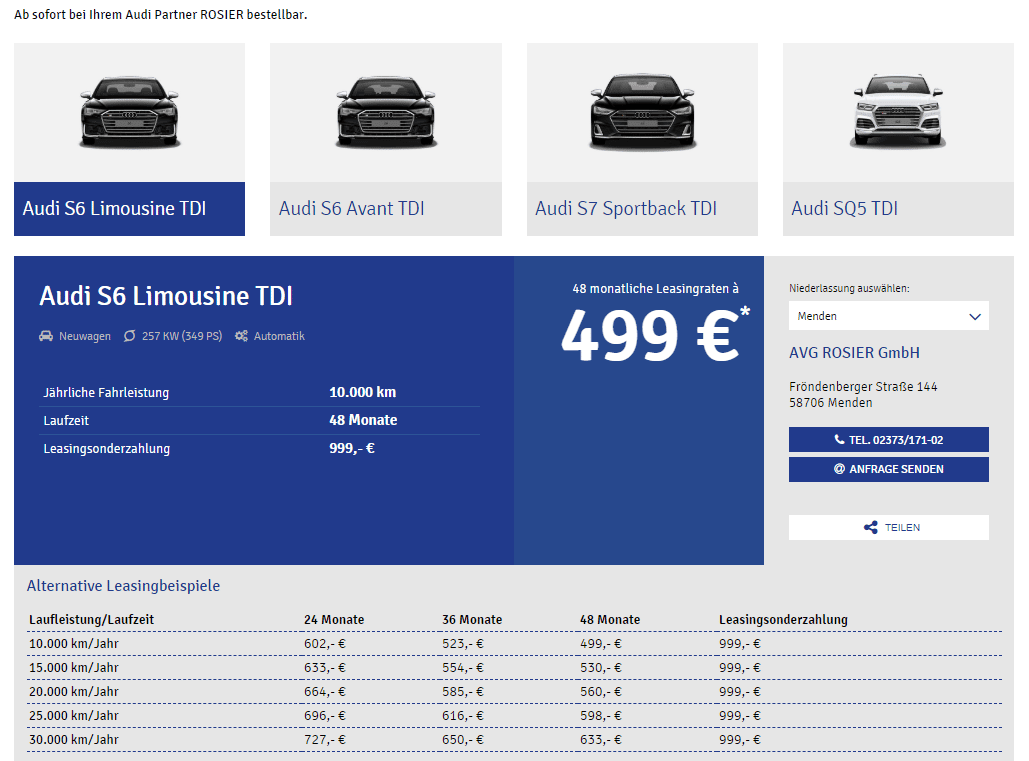Click the 650,- € table cell

[x=463, y=739]
